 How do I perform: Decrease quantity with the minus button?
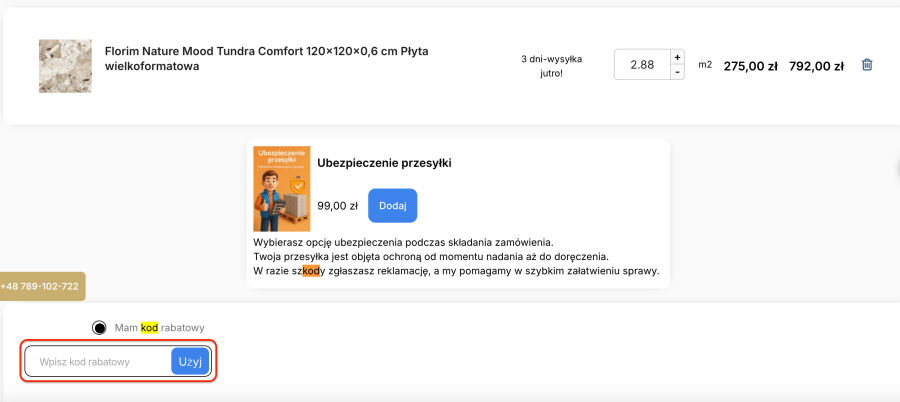point(677,72)
